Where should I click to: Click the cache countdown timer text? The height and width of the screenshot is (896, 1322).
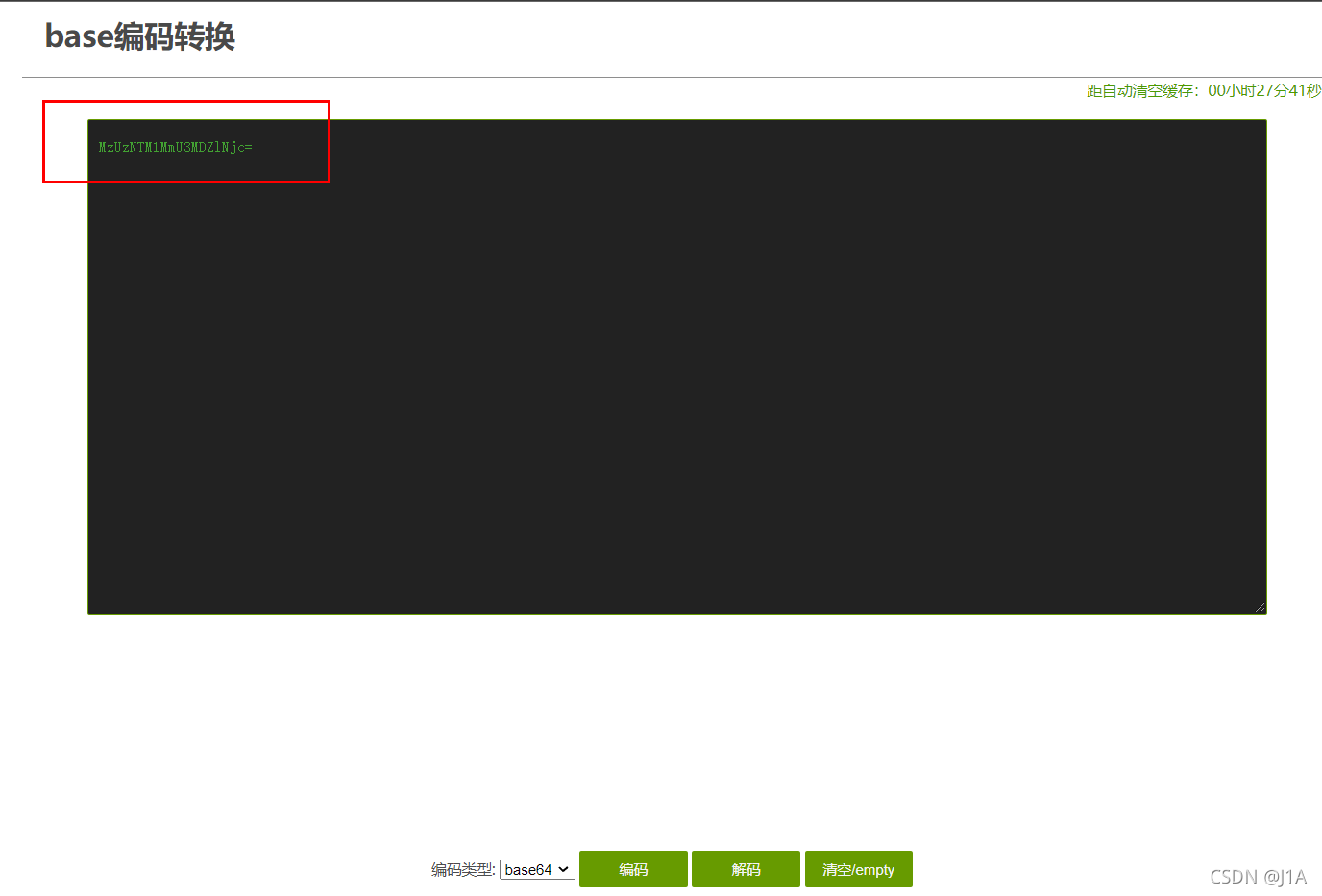coord(1204,90)
